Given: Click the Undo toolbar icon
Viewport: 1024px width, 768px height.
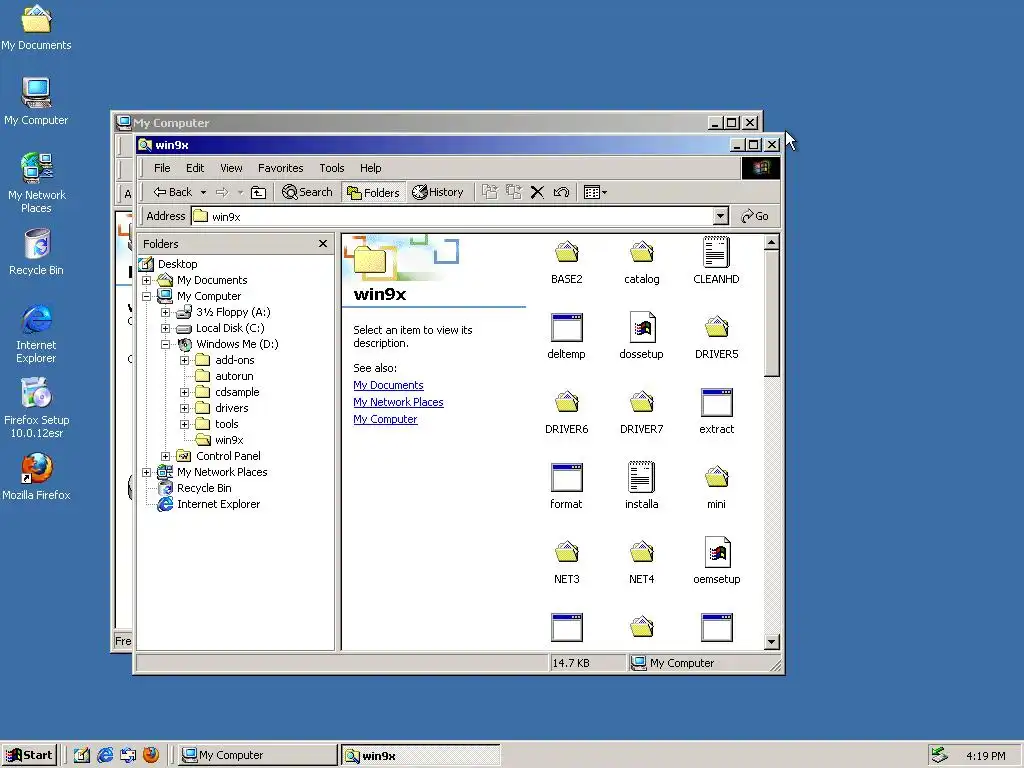Looking at the screenshot, I should coord(561,192).
